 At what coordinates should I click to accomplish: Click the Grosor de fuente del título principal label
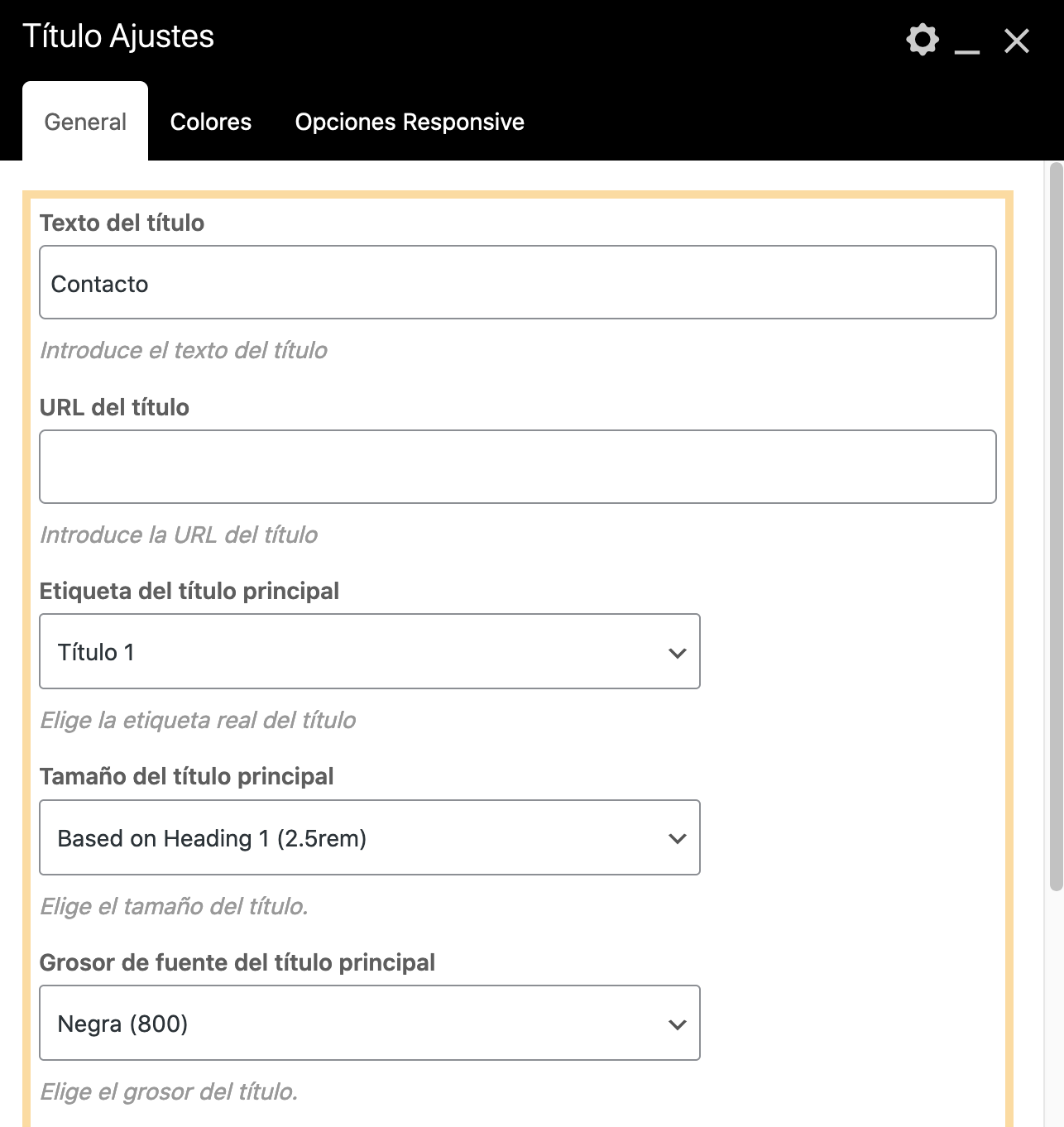coord(237,962)
